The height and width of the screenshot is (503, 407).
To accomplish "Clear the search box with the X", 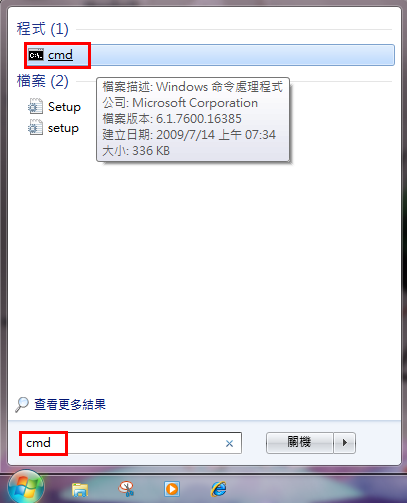I will pyautogui.click(x=229, y=443).
